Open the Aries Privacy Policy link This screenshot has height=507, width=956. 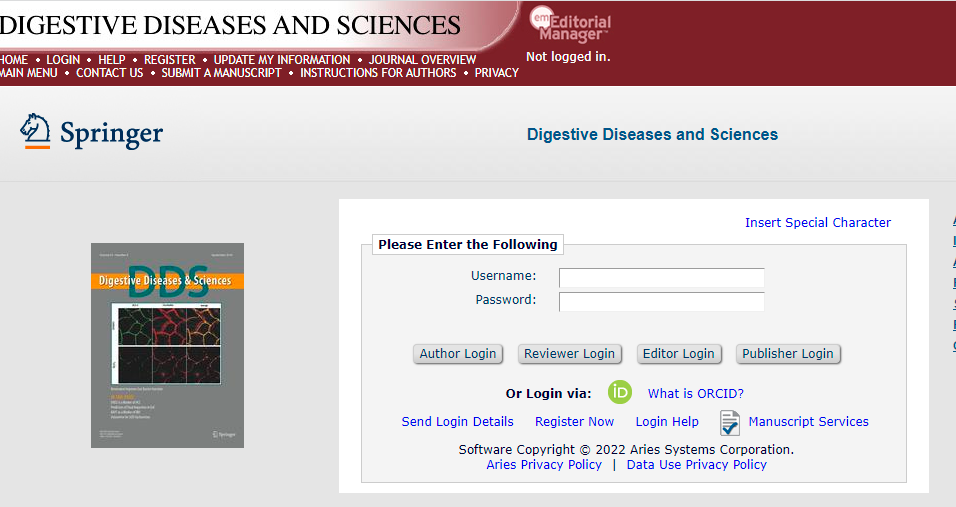point(544,465)
